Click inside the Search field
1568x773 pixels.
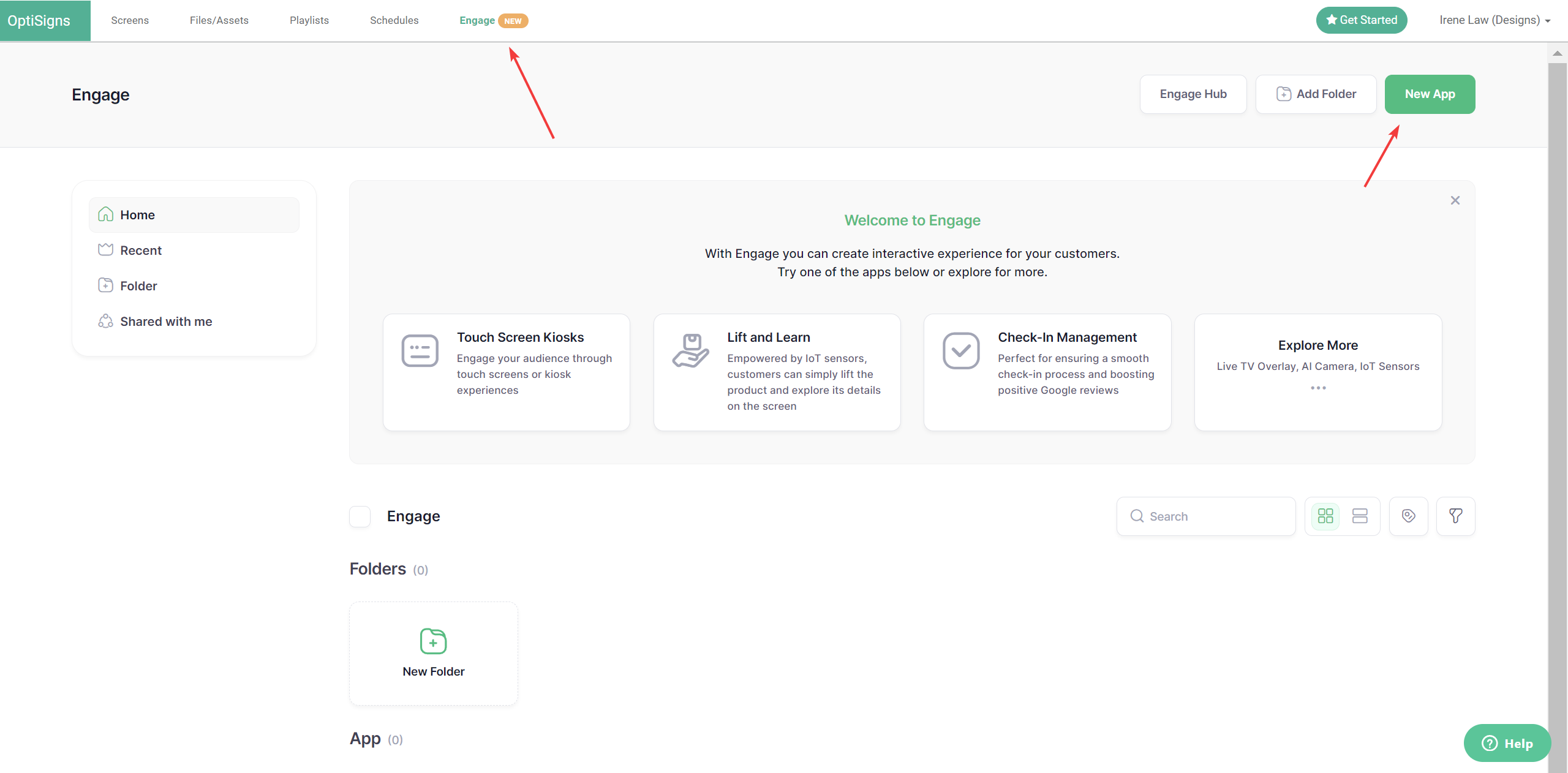click(x=1205, y=516)
